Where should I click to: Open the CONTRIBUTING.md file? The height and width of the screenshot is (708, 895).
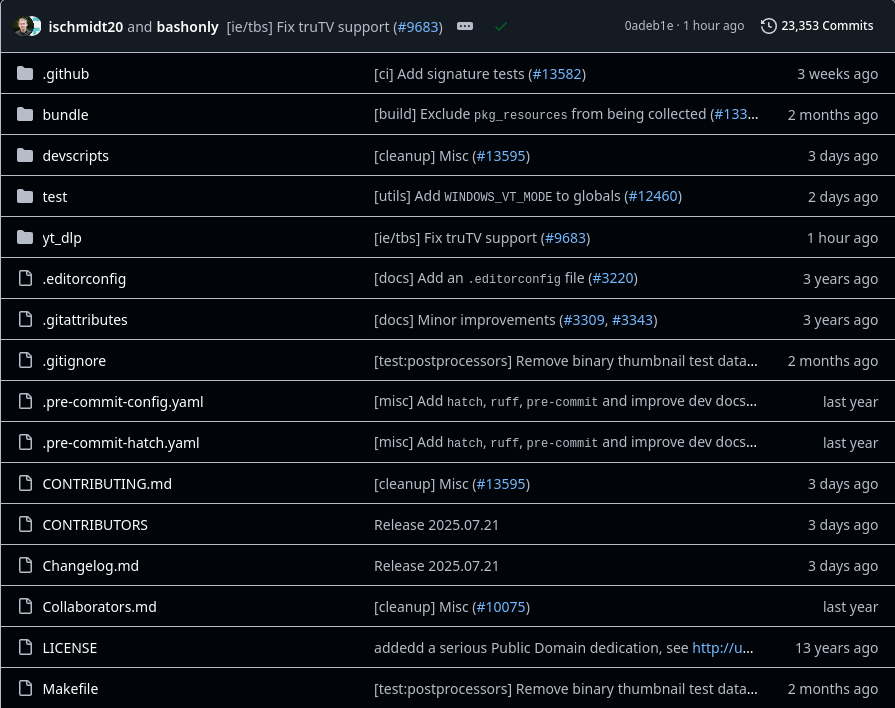tap(107, 484)
